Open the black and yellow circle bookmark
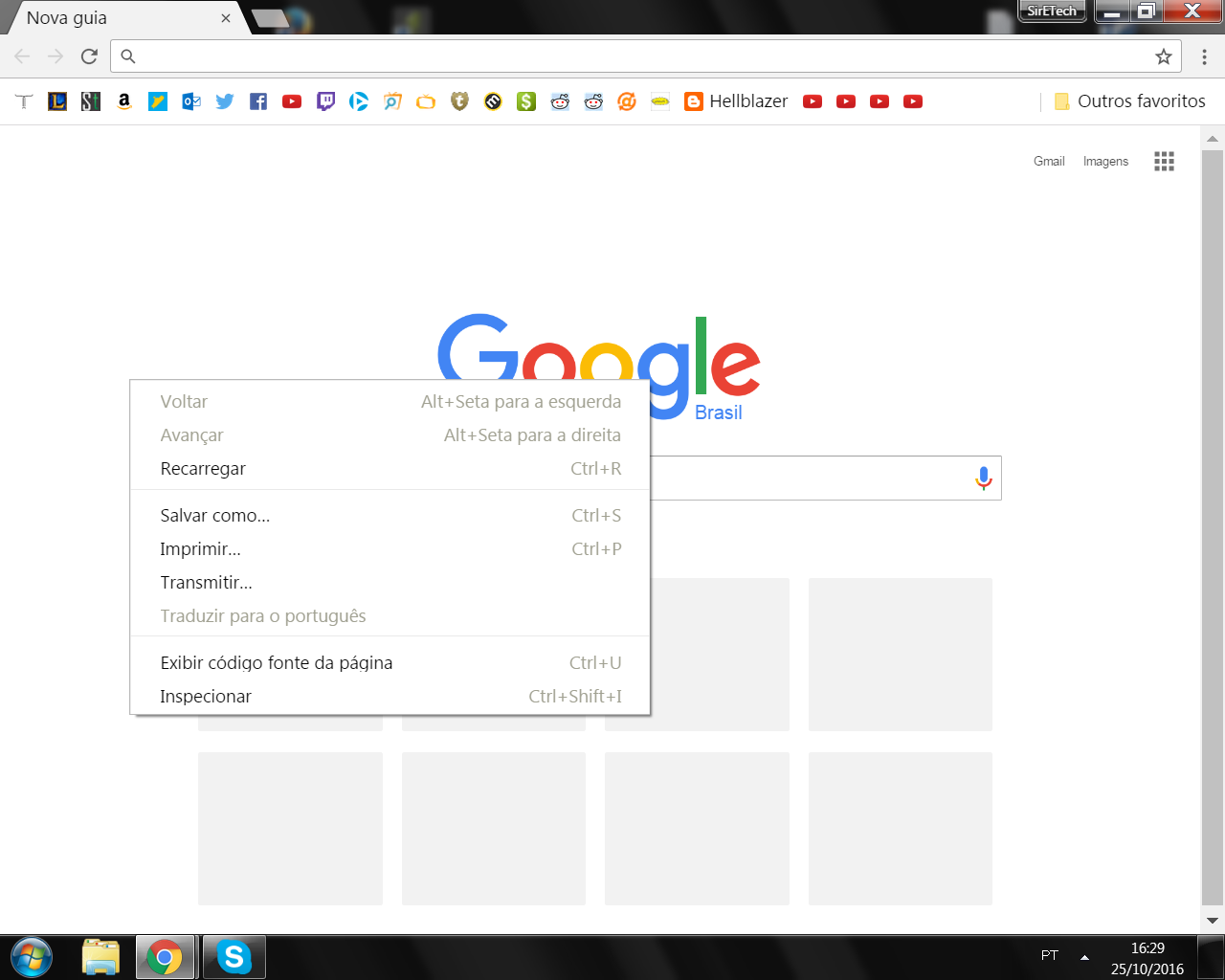This screenshot has height=980, width=1225. [493, 101]
